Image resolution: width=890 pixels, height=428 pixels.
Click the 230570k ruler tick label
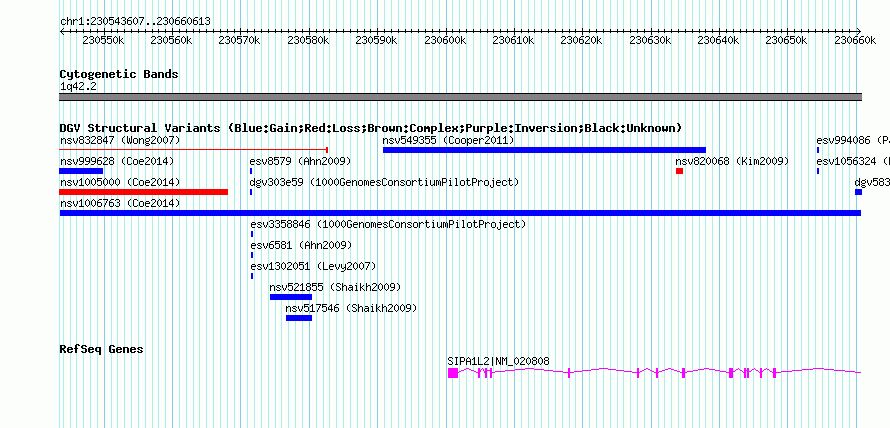click(240, 40)
